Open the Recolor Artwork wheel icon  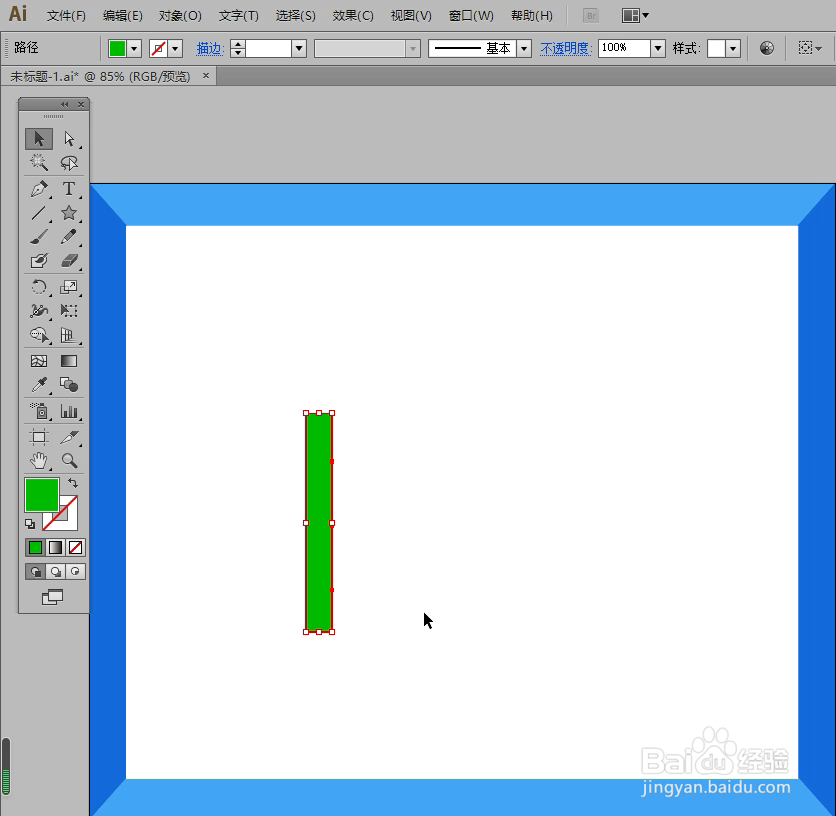767,49
